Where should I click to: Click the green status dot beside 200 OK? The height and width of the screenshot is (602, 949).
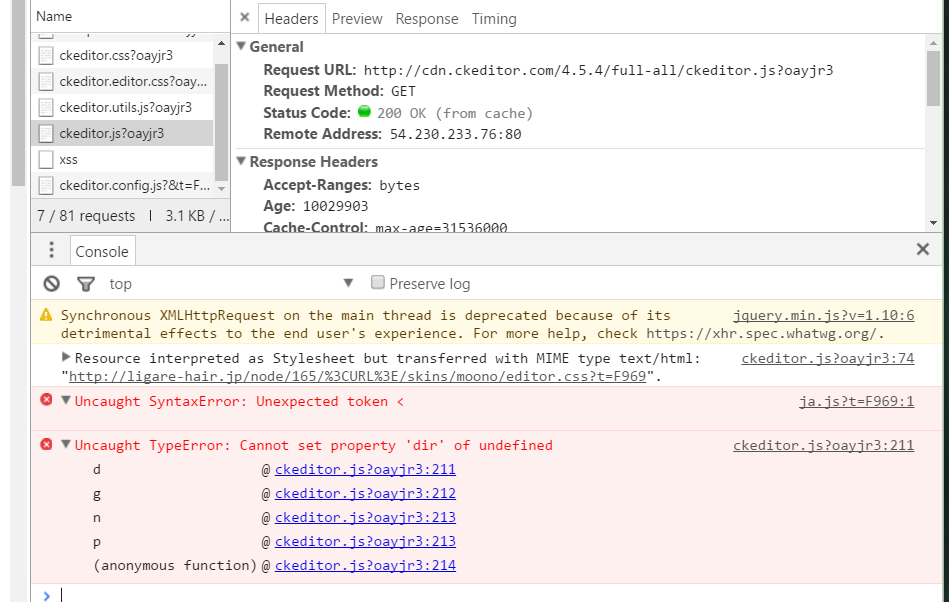pyautogui.click(x=363, y=113)
